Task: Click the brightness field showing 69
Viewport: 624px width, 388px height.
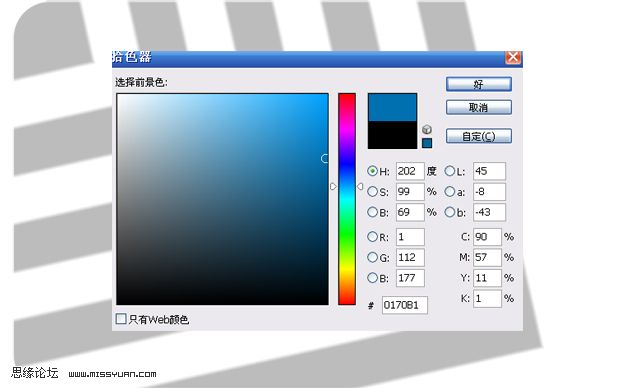Action: click(410, 212)
